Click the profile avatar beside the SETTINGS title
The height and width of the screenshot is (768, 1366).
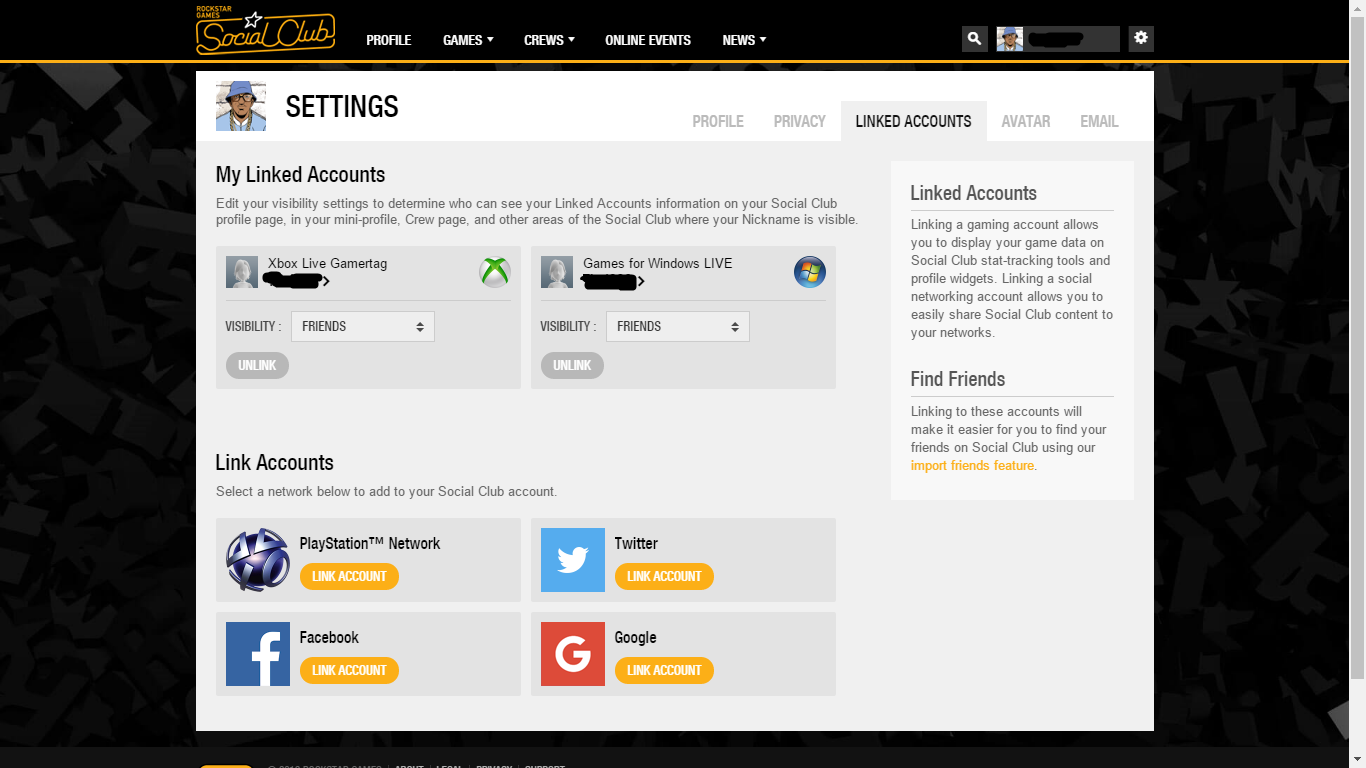pyautogui.click(x=241, y=106)
